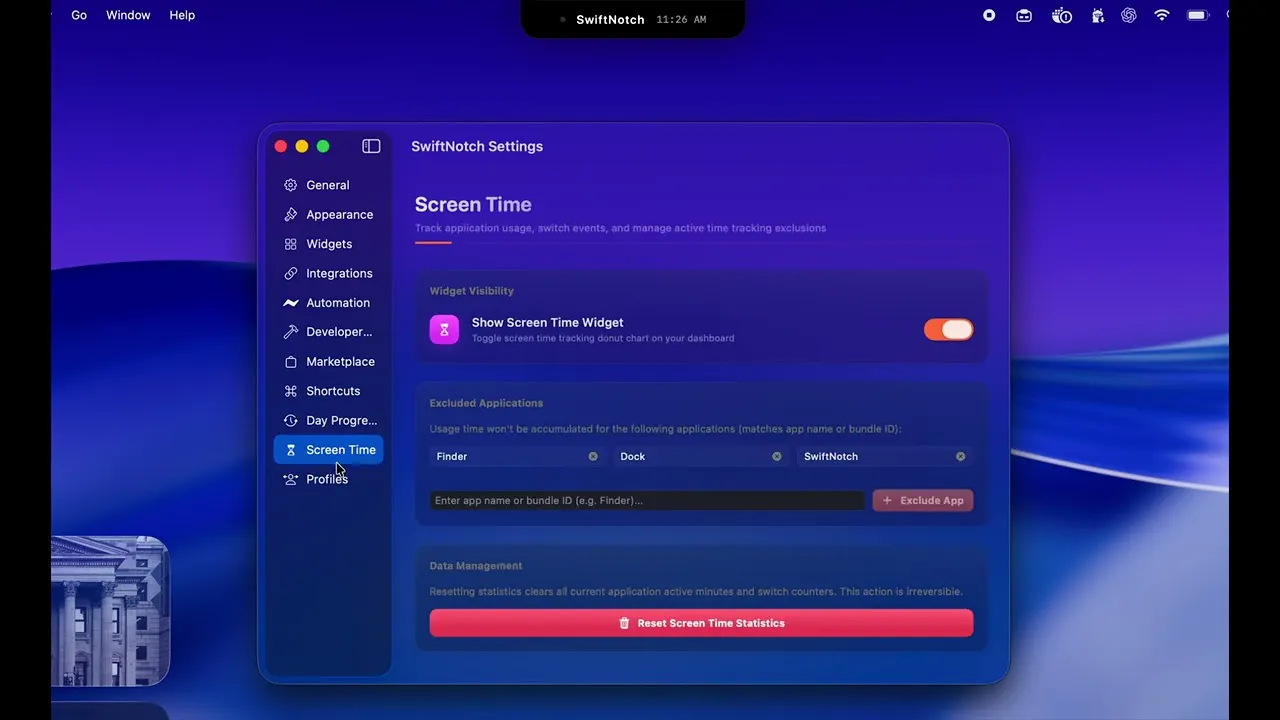Open the Help menu
Viewport: 1280px width, 720px height.
coord(182,15)
